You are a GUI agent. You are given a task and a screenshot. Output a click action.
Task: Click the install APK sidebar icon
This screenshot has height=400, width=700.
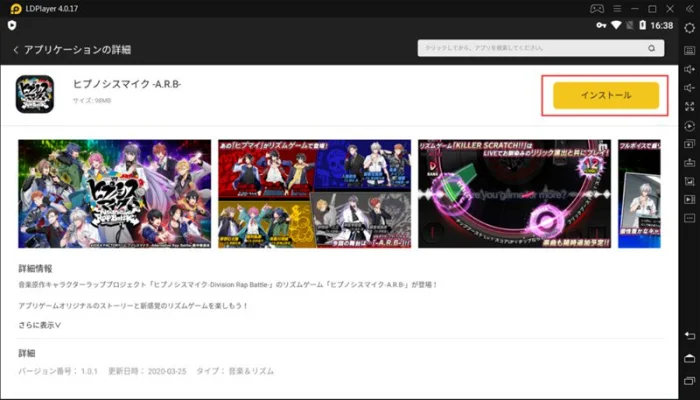click(x=690, y=162)
